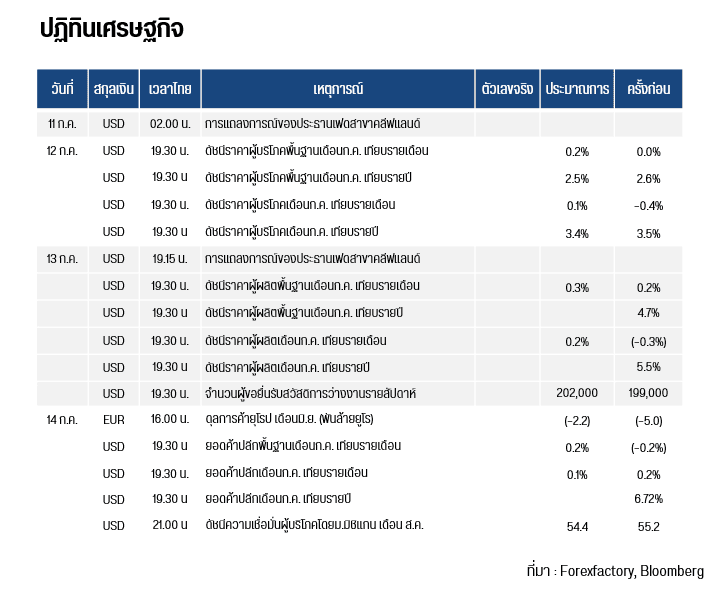Viewport: 722px width, 599px height.
Task: Select the previous value "-0.4%"
Action: [x=648, y=206]
